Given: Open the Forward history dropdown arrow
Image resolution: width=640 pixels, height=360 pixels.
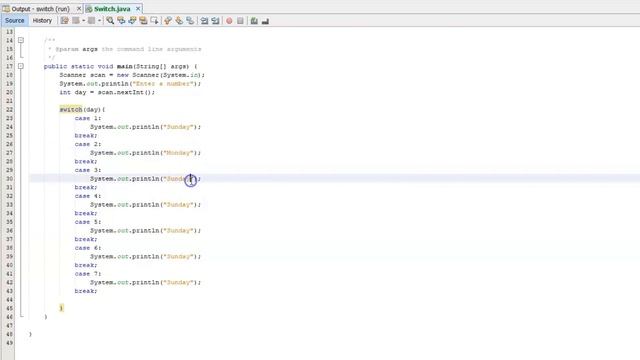Looking at the screenshot, I should click(x=99, y=20).
